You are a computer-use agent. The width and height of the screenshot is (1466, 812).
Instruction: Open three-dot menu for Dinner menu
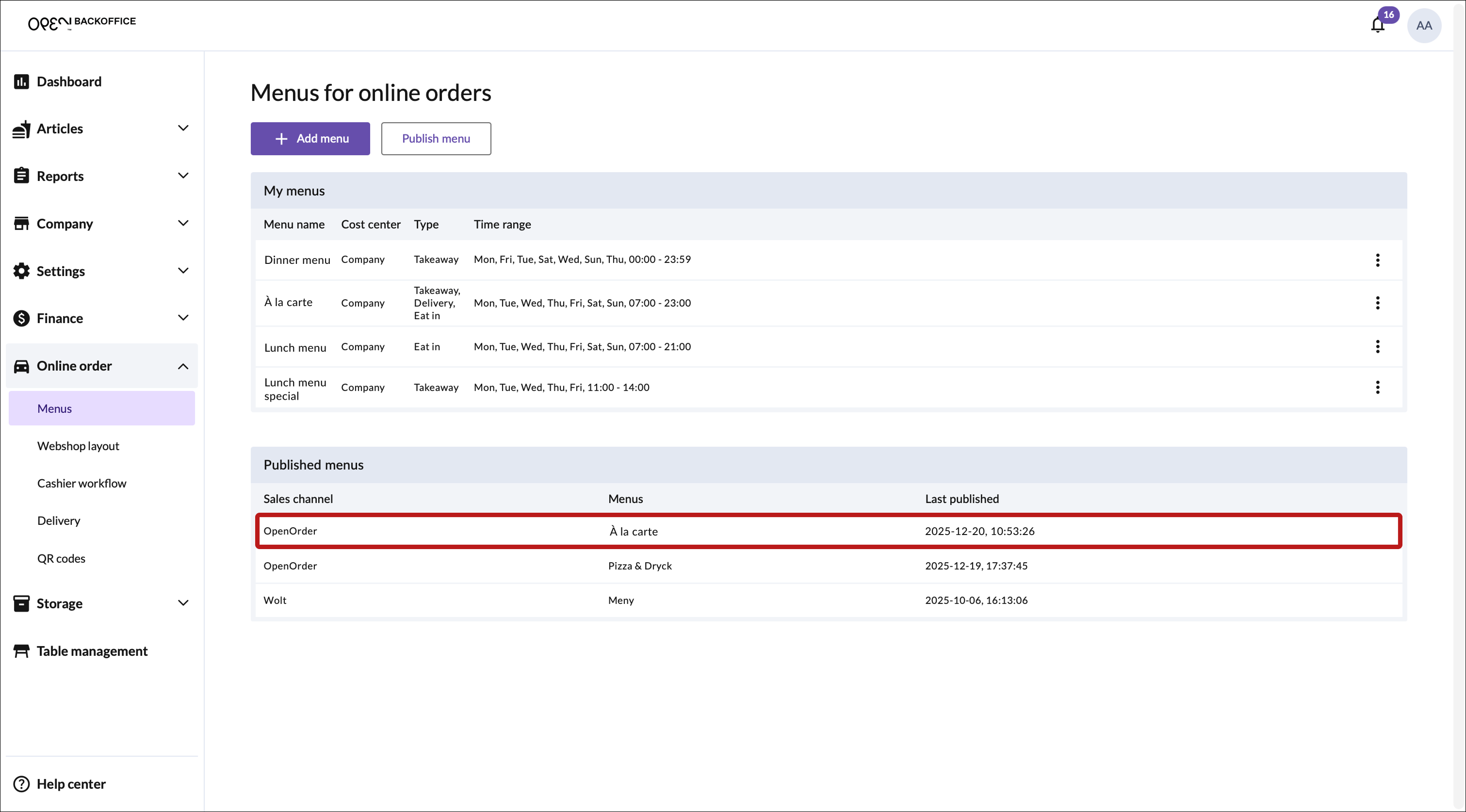coord(1377,260)
